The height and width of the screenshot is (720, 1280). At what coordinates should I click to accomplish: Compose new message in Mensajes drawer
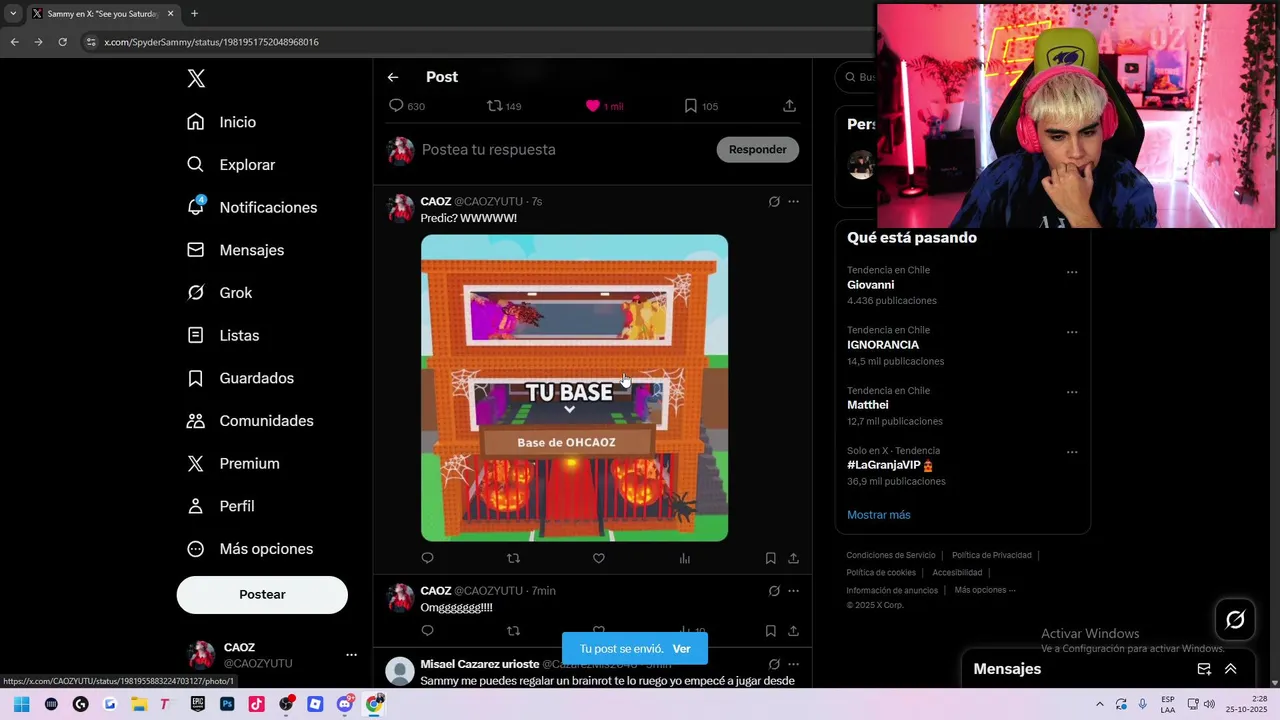(1204, 669)
